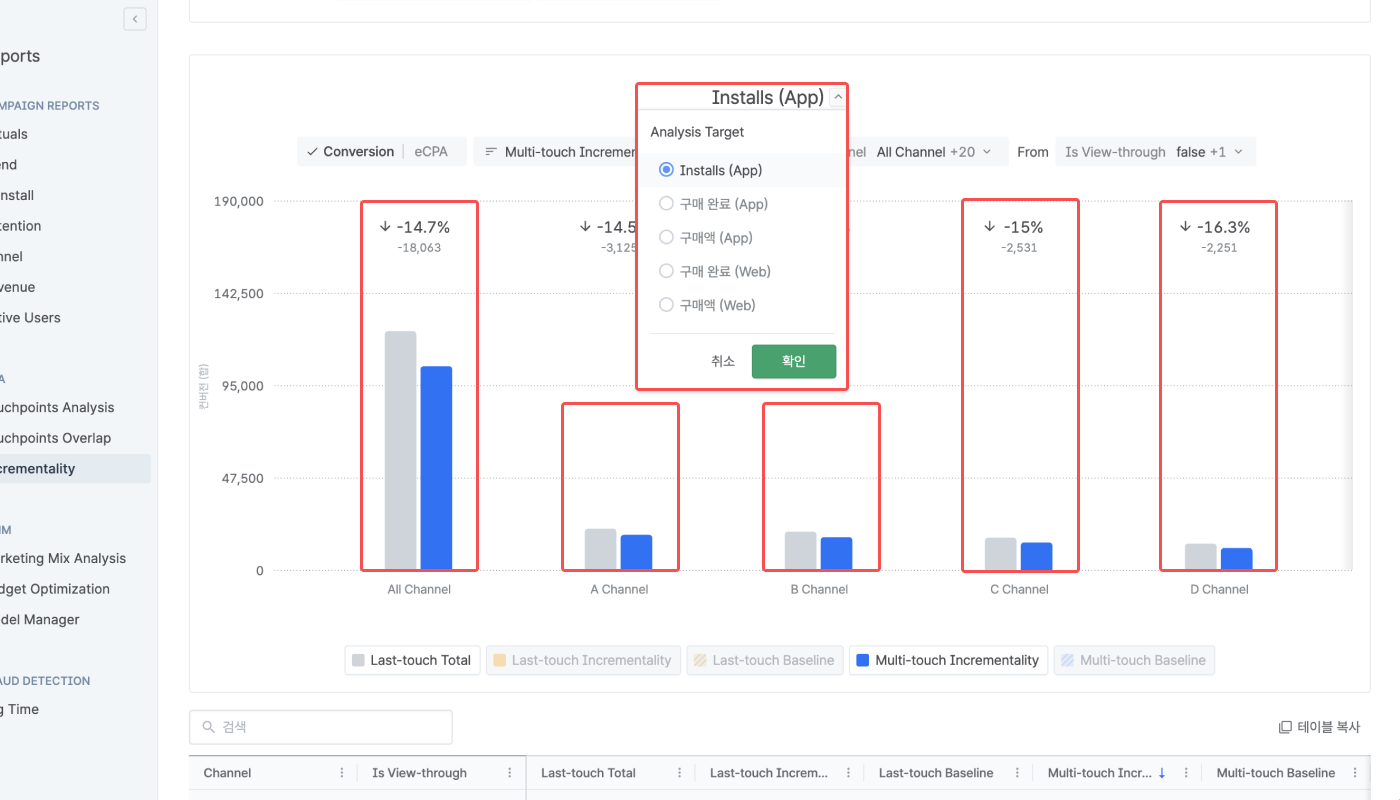This screenshot has width=1400, height=800.
Task: Click the "C Channel" x-axis label
Action: coord(1019,590)
